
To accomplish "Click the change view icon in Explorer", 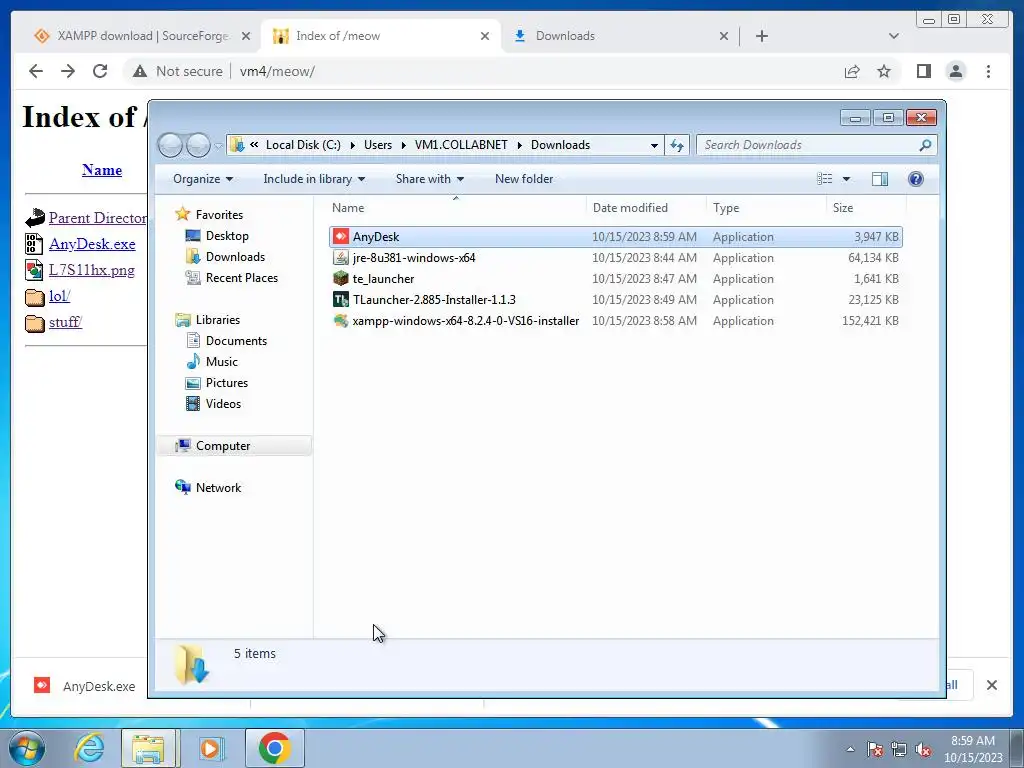I will (x=825, y=179).
